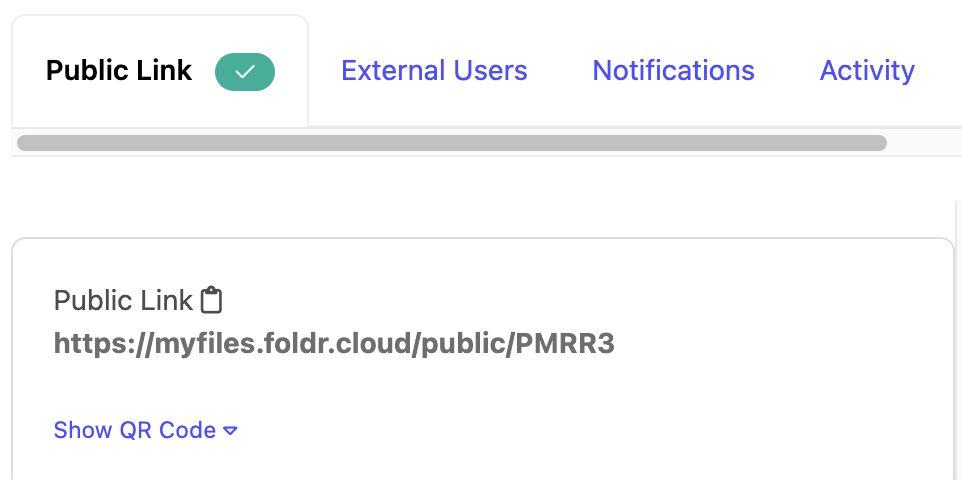Expand the QR code chevron arrow
The image size is (962, 480).
click(230, 431)
